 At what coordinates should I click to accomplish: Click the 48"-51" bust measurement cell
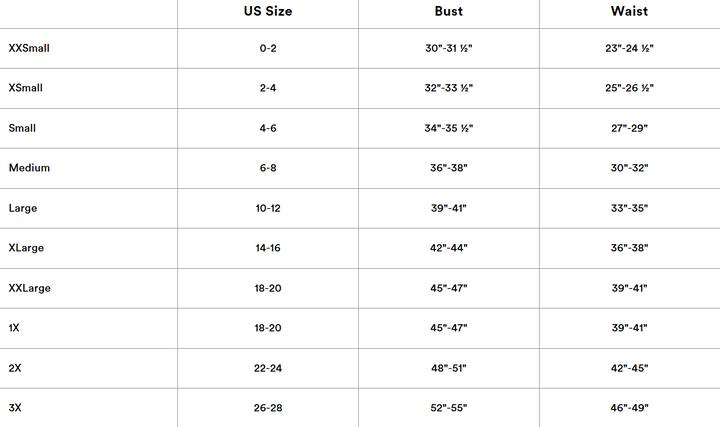pyautogui.click(x=449, y=368)
